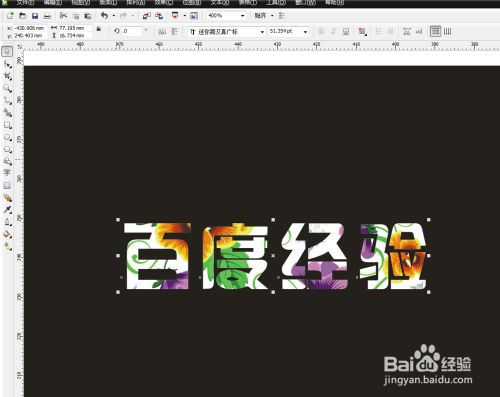
Task: Click the Print icon
Action: point(47,16)
